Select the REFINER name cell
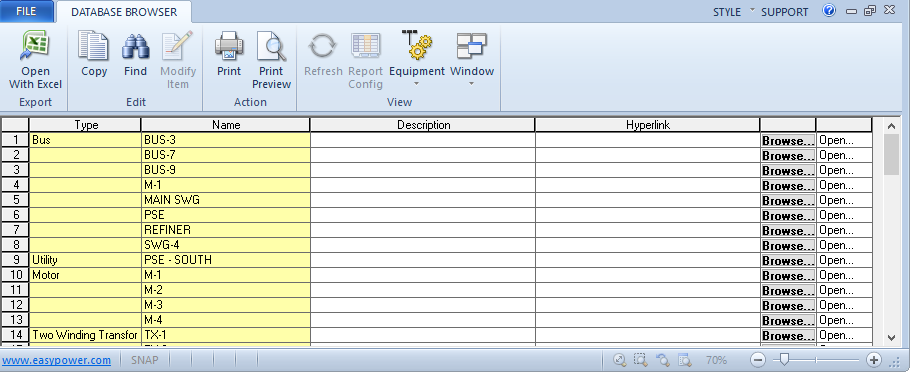Image resolution: width=910 pixels, height=372 pixels. (x=226, y=230)
